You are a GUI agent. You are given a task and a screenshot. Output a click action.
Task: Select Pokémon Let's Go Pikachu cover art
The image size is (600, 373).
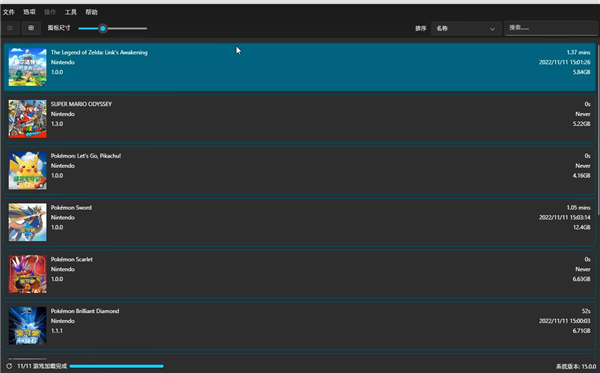(28, 171)
